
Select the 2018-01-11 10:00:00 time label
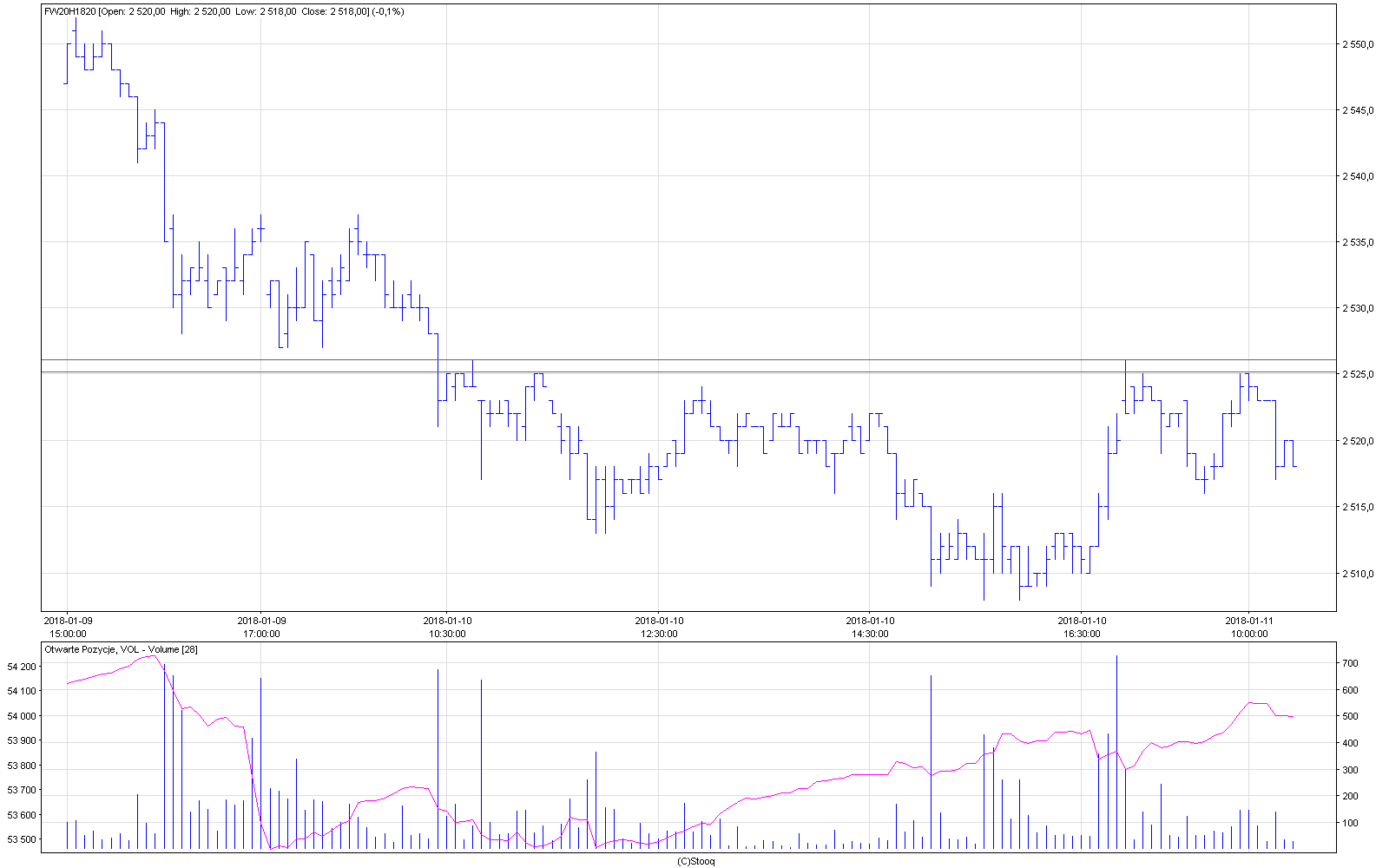[1248, 627]
